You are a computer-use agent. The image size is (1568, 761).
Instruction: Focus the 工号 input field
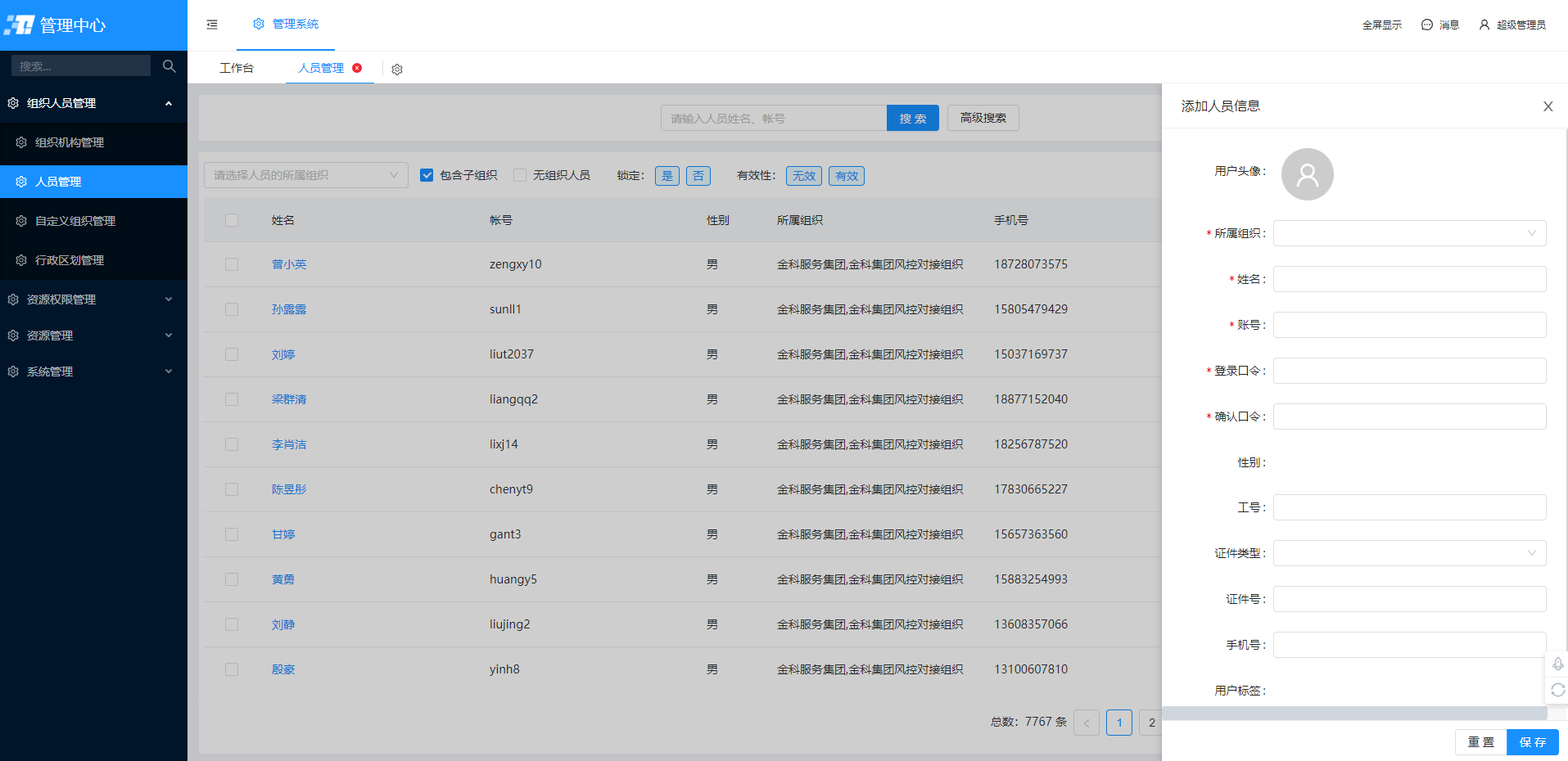(x=1409, y=507)
